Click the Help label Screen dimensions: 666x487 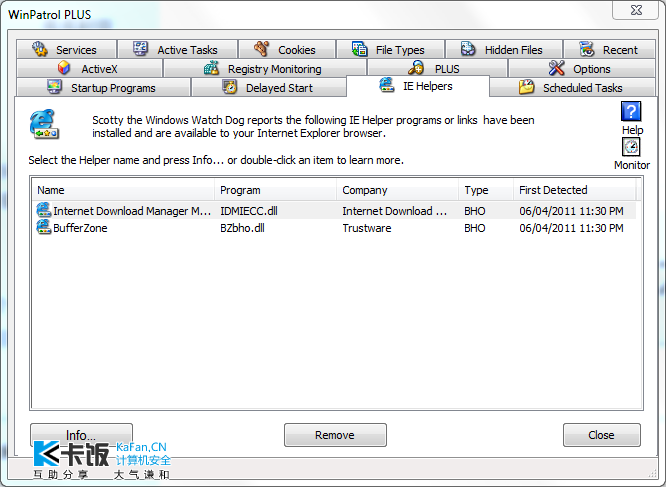[632, 130]
